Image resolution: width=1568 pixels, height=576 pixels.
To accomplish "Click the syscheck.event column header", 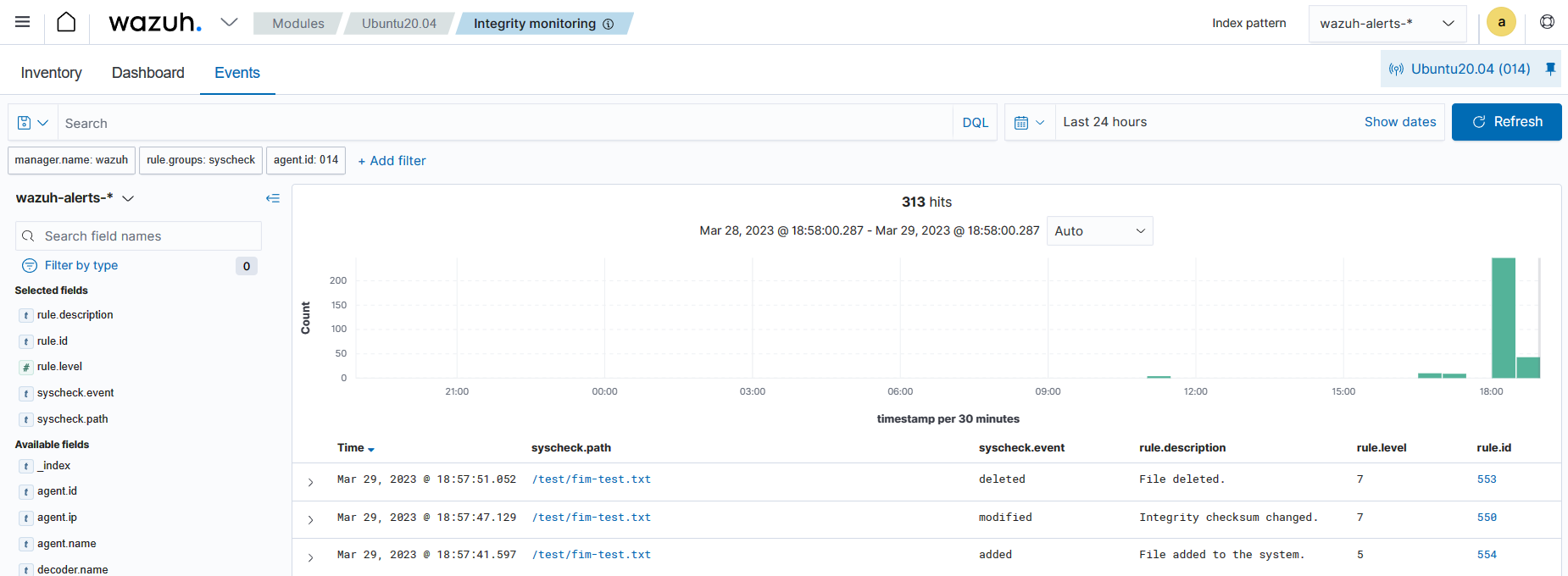I will tap(1021, 448).
